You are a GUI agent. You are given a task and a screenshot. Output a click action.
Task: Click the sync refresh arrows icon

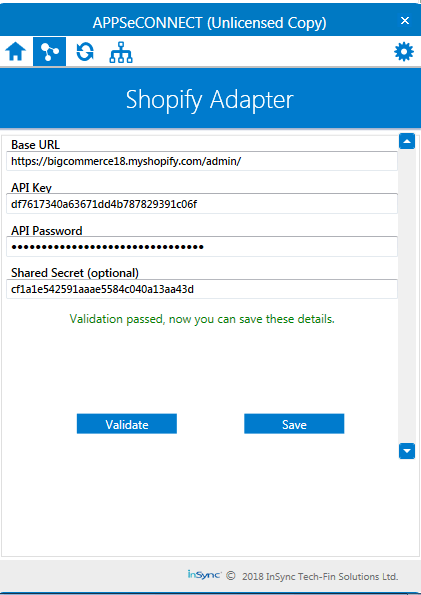click(x=85, y=52)
